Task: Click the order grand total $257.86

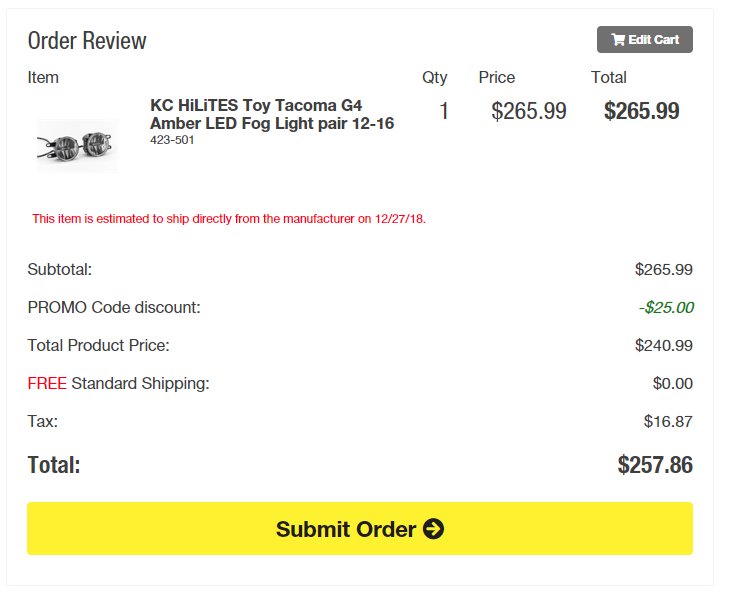Action: coord(655,465)
